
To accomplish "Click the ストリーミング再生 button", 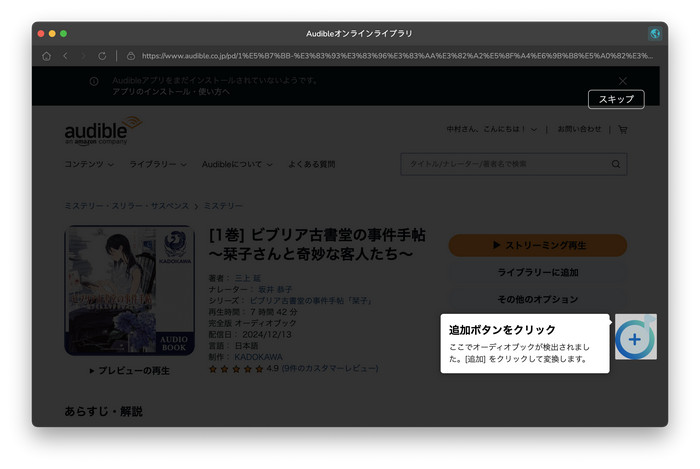I will (x=538, y=245).
